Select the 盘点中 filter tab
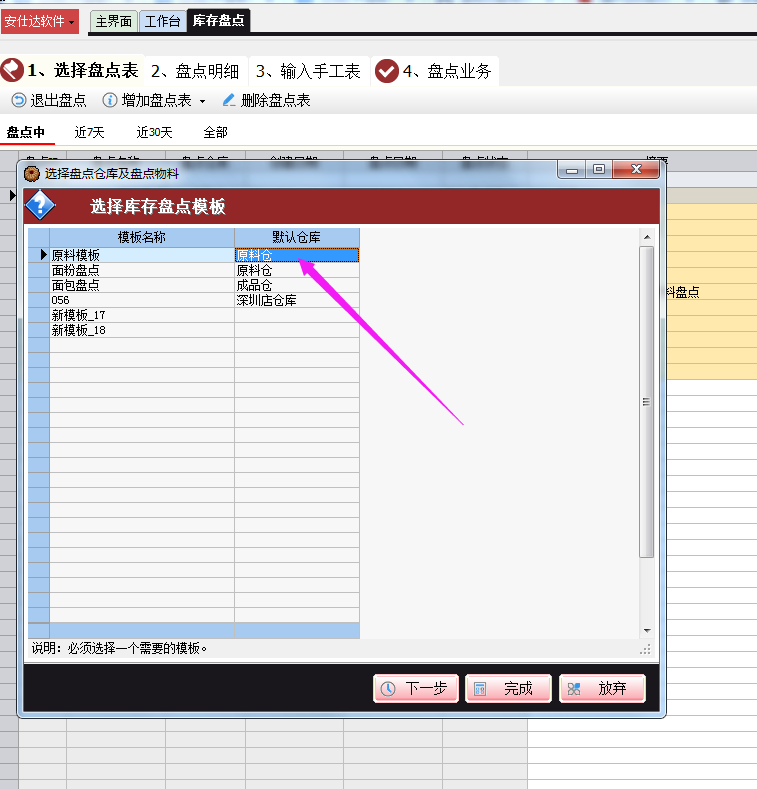This screenshot has width=757, height=789. [x=26, y=132]
